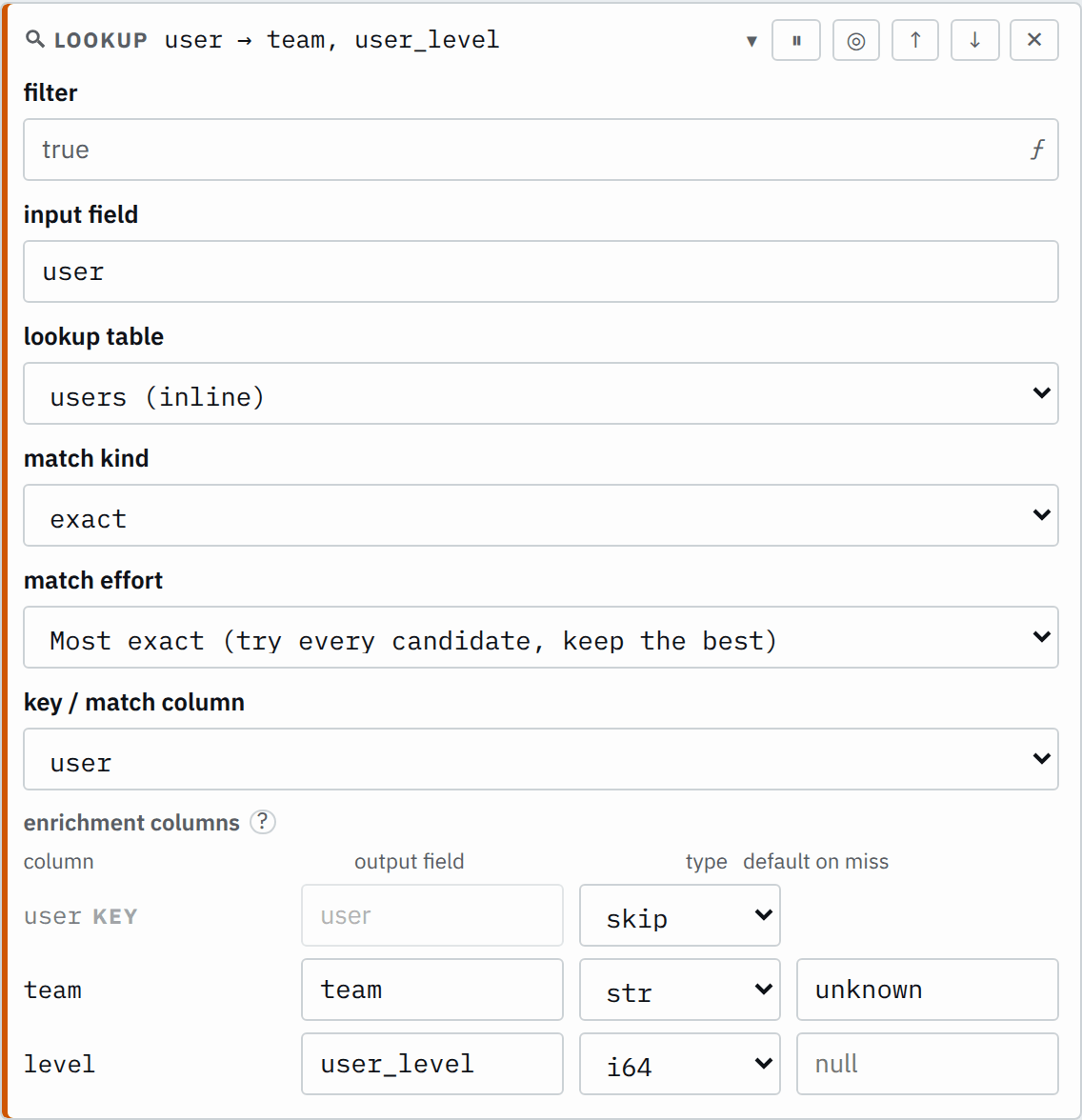Open the match kind dropdown set to exact
1082x1120 pixels.
click(541, 516)
